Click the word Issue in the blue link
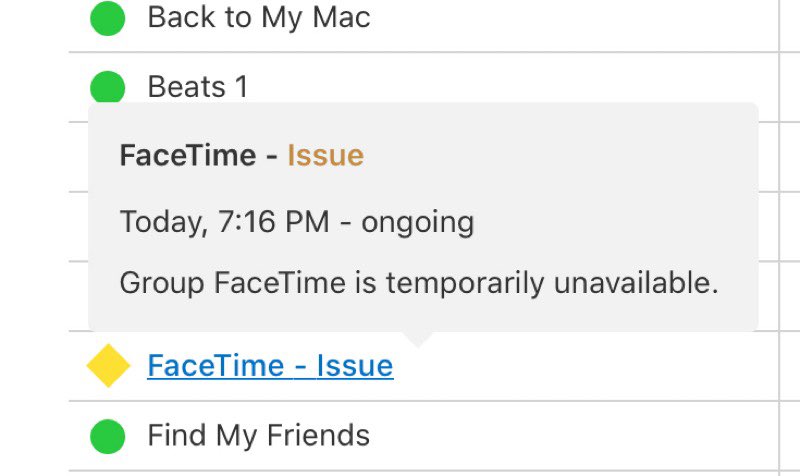This screenshot has height=476, width=800. [355, 366]
